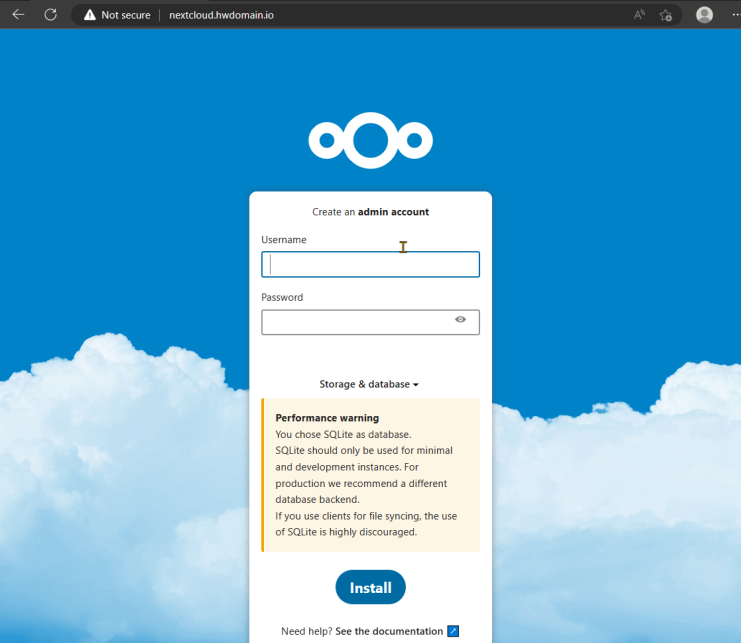Click the external link icon beside documentation
This screenshot has height=643, width=741.
(x=453, y=631)
